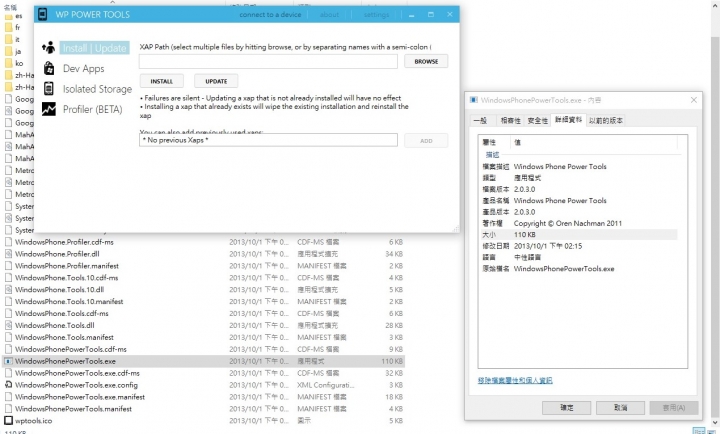This screenshot has height=434, width=720.
Task: Click the BROWSE button
Action: pyautogui.click(x=426, y=61)
